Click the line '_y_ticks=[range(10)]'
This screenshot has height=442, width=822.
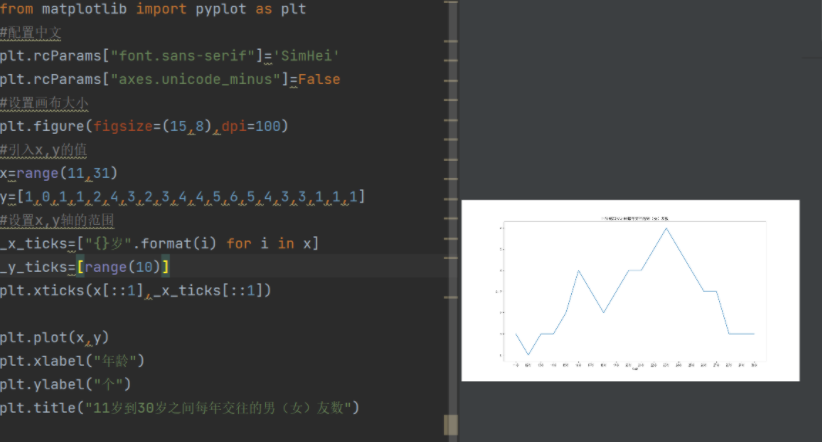pos(84,267)
